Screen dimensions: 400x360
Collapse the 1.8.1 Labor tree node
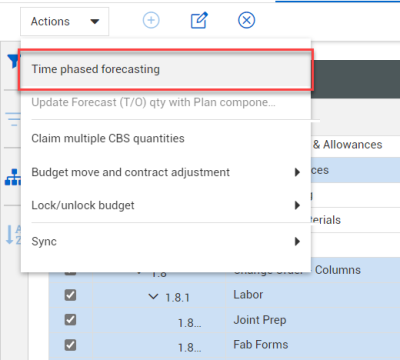click(153, 296)
